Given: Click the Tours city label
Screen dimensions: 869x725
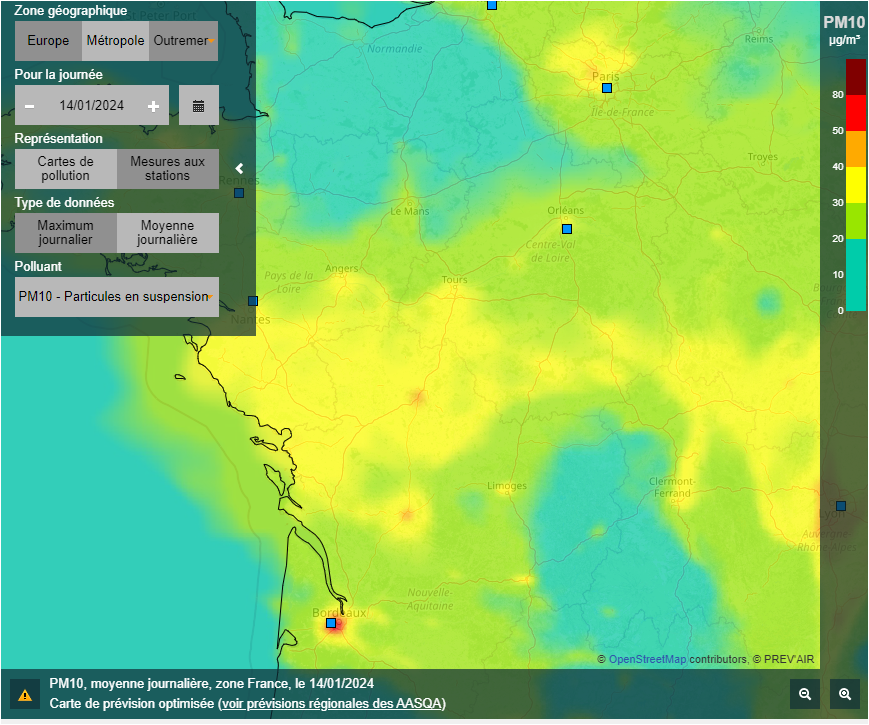Looking at the screenshot, I should [454, 279].
